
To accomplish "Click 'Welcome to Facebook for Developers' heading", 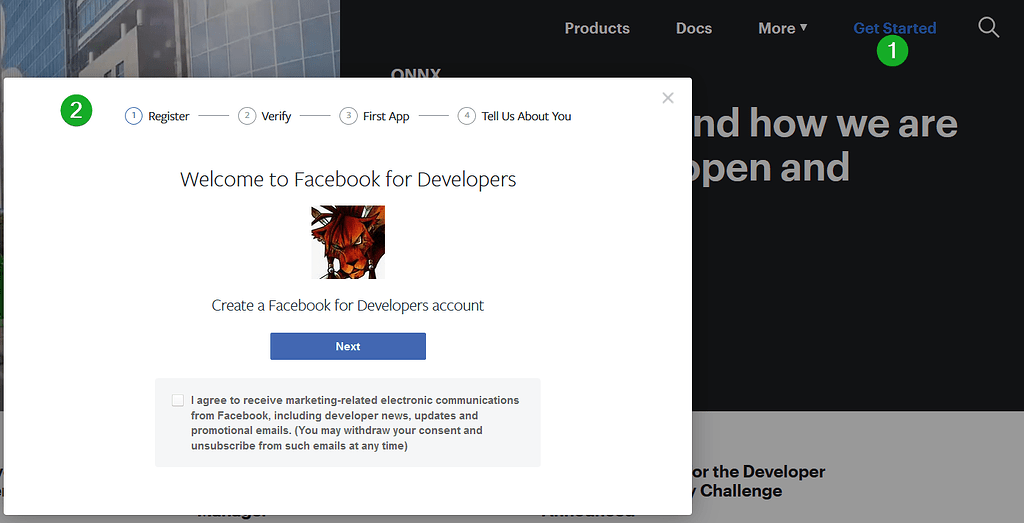I will click(x=348, y=179).
